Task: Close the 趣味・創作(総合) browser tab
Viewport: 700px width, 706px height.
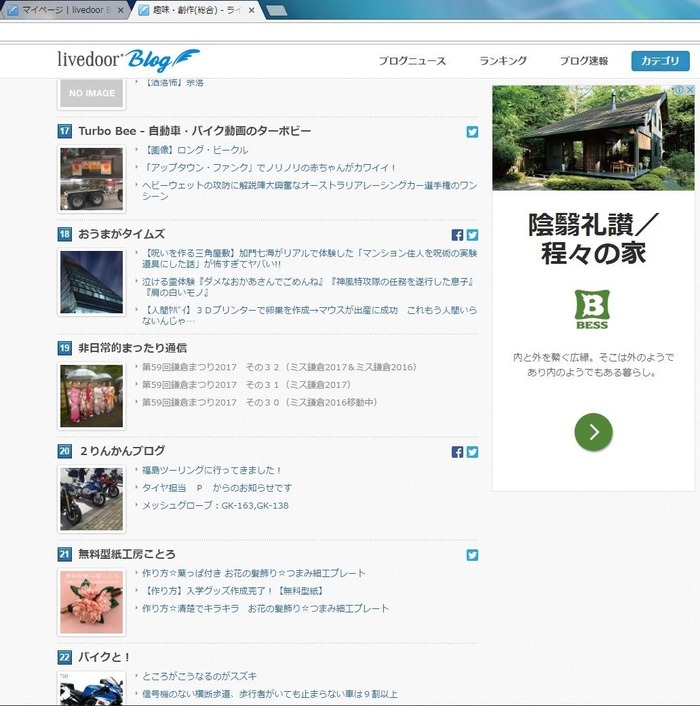Action: (252, 10)
